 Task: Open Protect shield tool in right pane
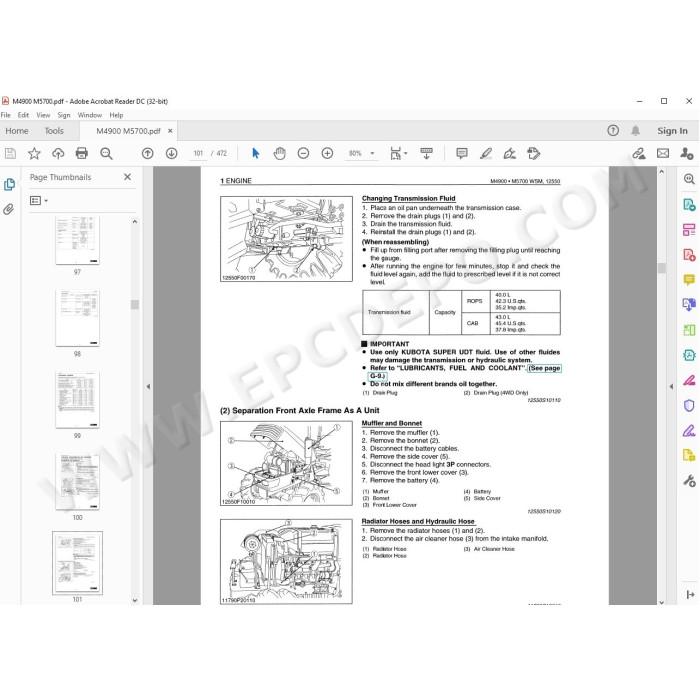689,405
